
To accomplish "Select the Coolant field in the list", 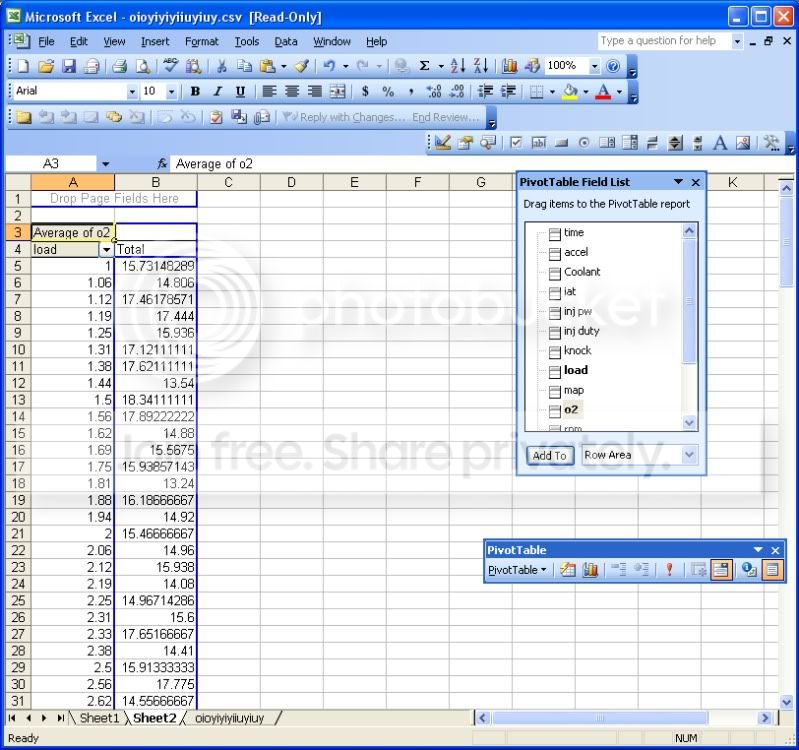I will click(581, 272).
